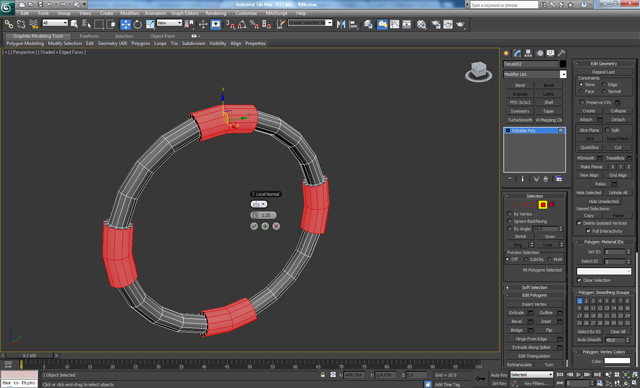Toggle the Angle Snap button

(242, 24)
